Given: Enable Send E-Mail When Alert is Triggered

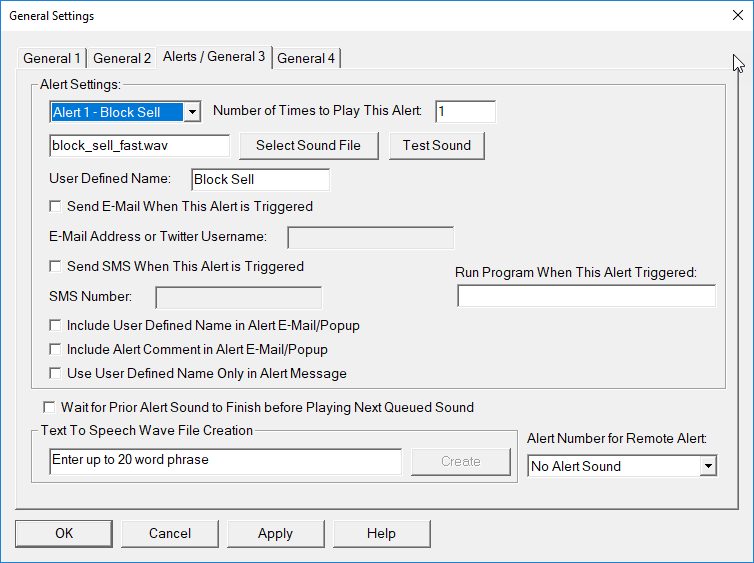Looking at the screenshot, I should 56,207.
